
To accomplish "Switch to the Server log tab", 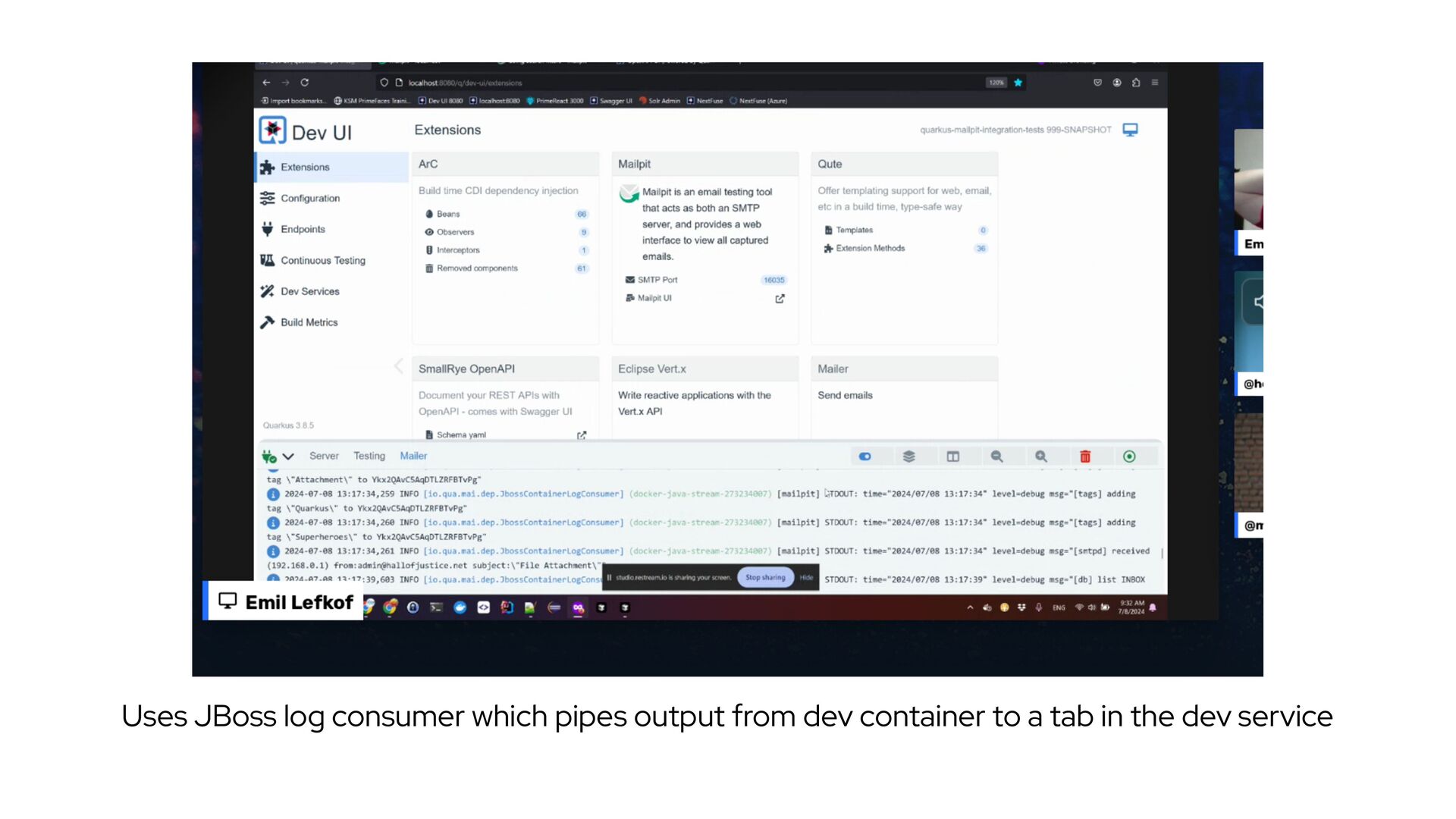I will coord(324,456).
